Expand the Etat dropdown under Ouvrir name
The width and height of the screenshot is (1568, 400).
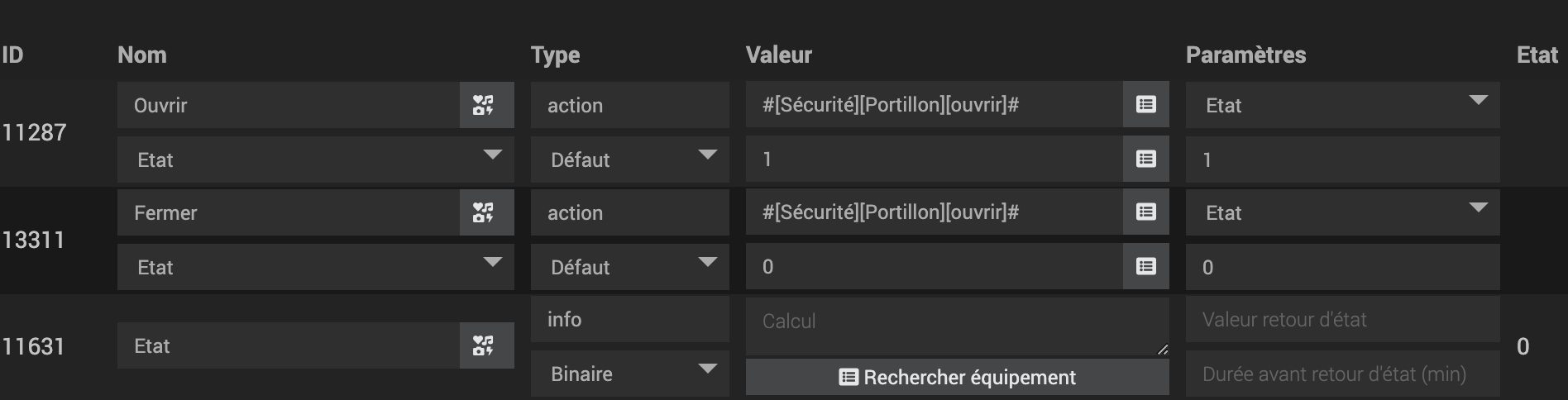[315, 160]
